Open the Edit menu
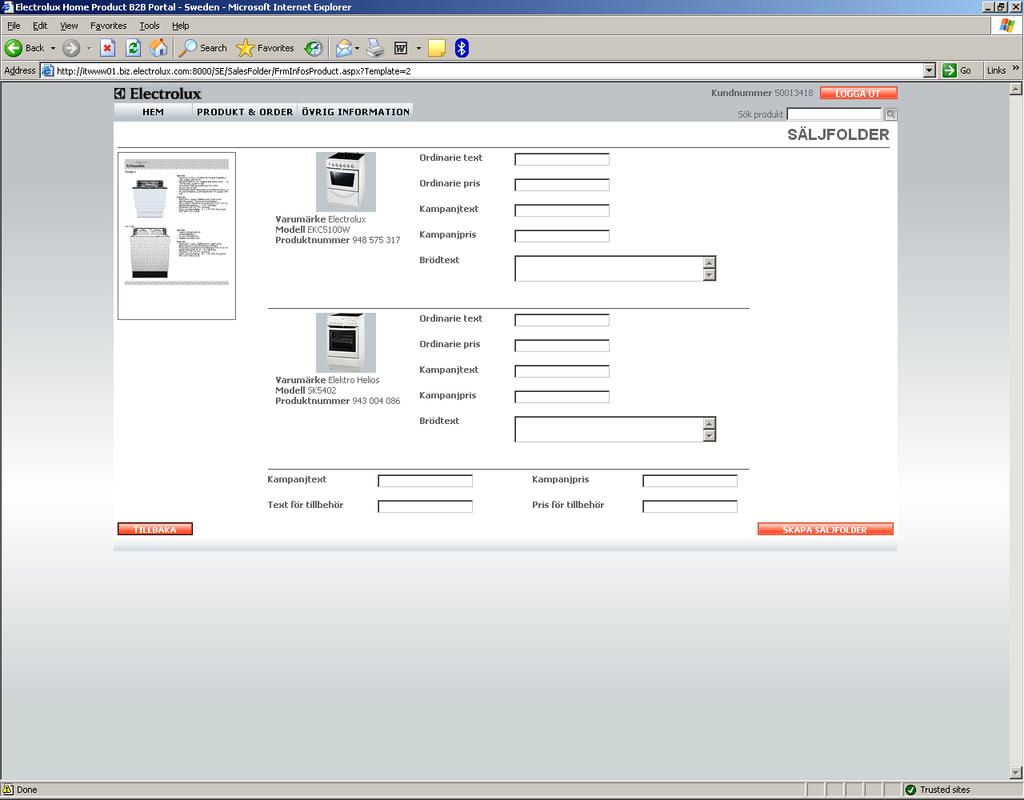This screenshot has height=800, width=1024. 40,26
